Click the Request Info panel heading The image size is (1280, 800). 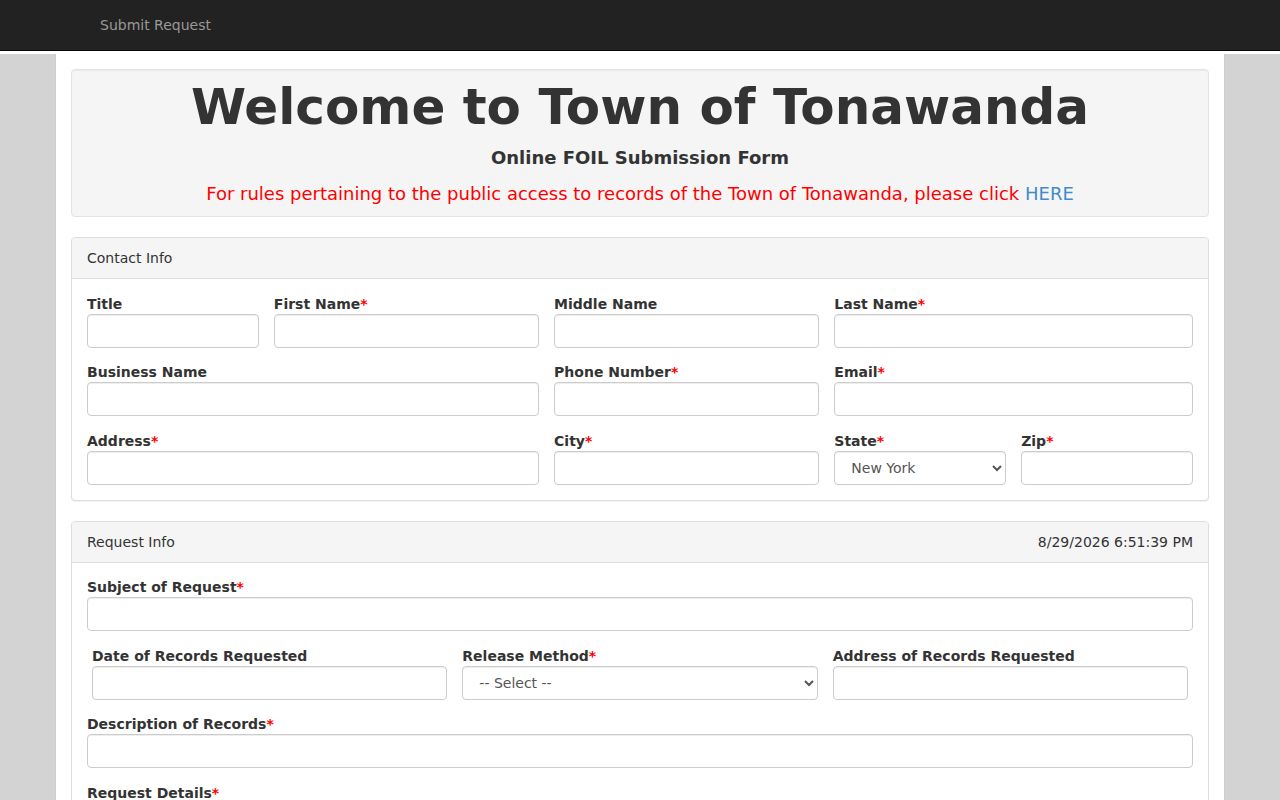point(640,542)
